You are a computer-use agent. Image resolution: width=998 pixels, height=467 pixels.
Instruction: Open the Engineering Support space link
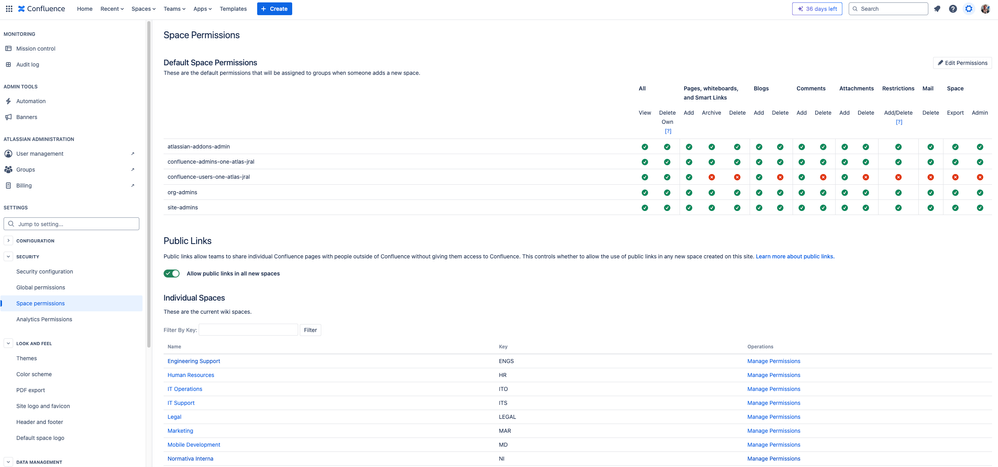coord(193,361)
